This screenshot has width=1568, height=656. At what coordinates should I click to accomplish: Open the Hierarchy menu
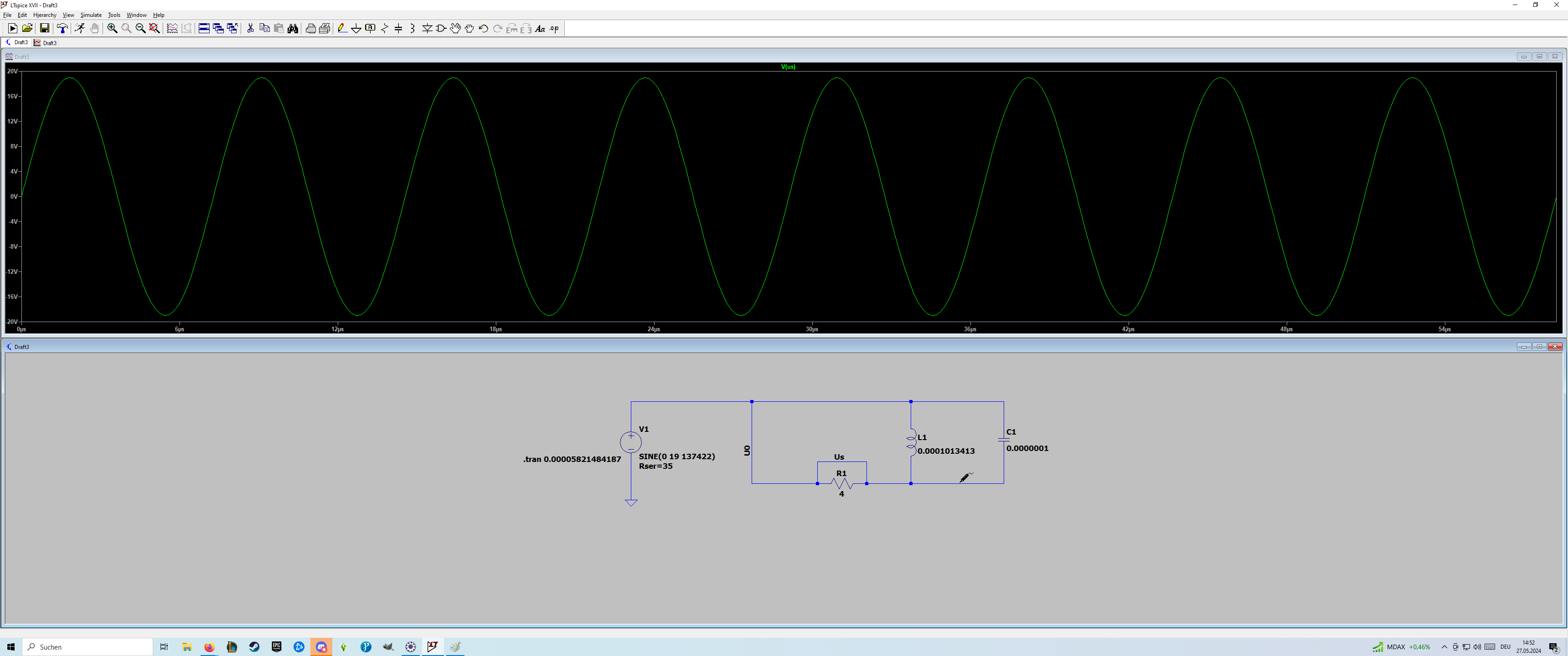pos(44,15)
